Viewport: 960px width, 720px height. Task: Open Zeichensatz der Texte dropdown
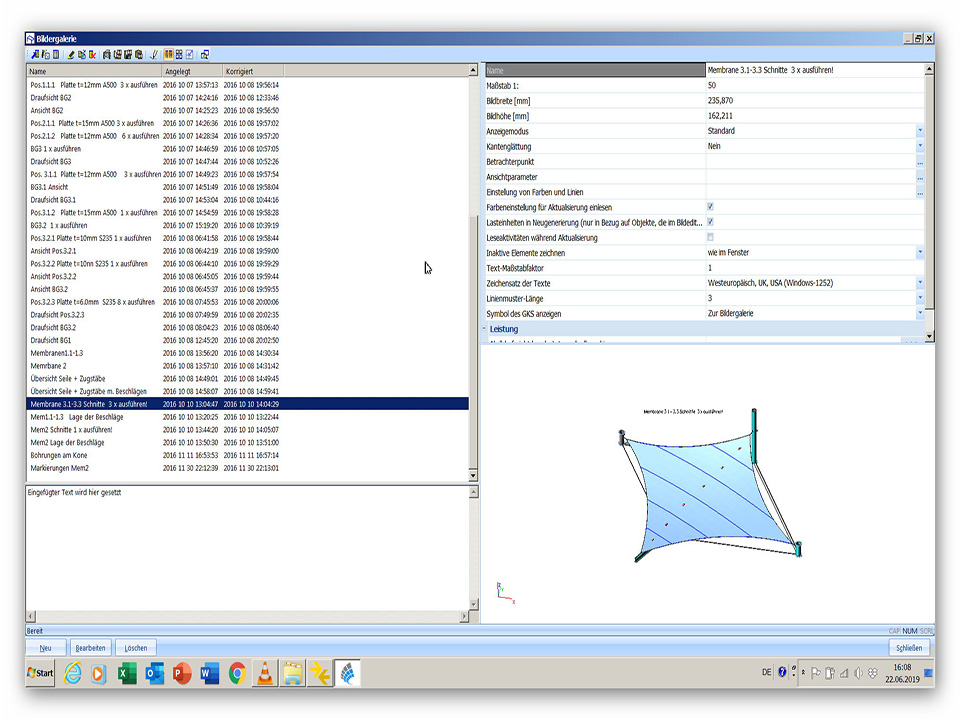click(919, 283)
